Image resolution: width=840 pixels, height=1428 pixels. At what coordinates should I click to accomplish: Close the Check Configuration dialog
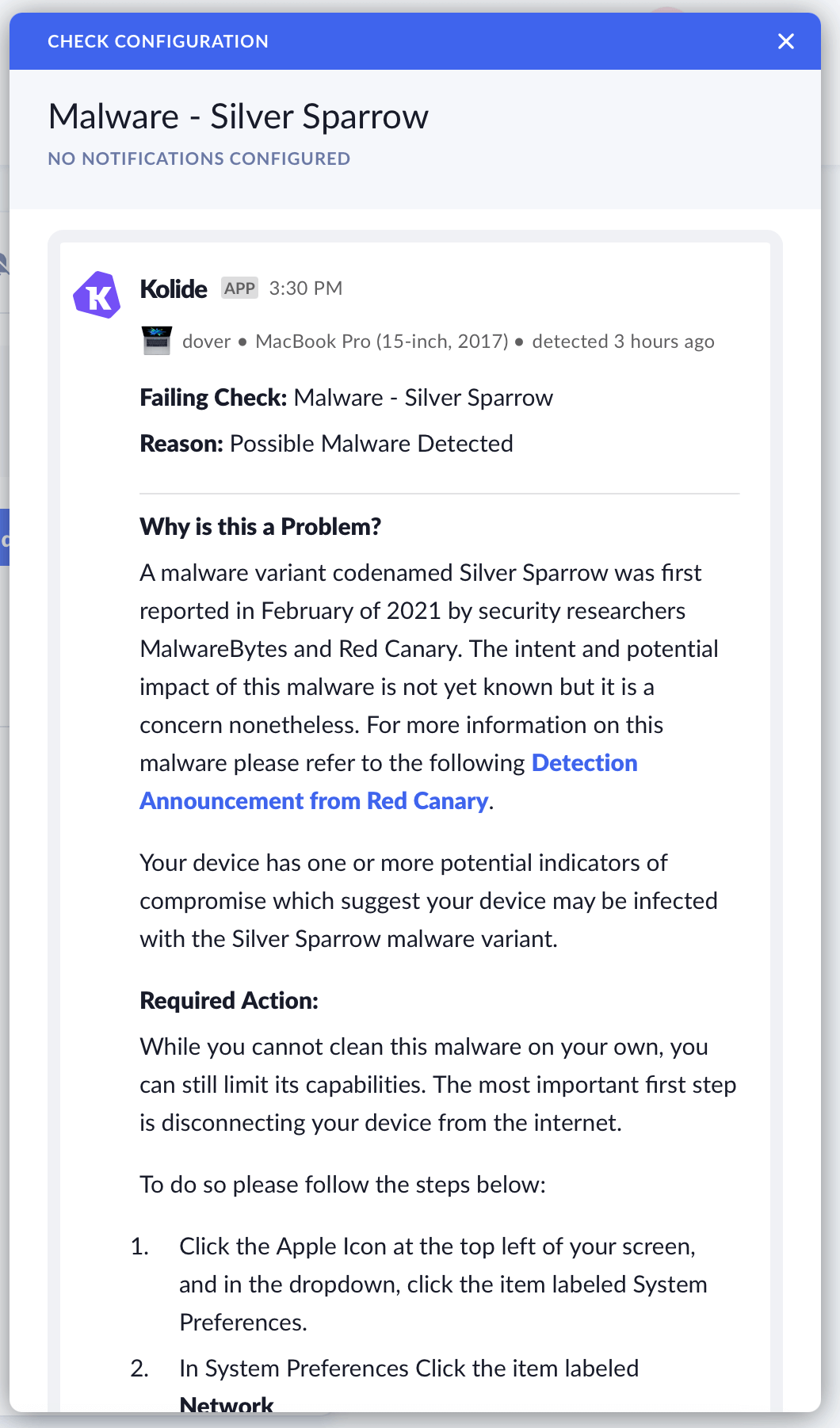(785, 41)
